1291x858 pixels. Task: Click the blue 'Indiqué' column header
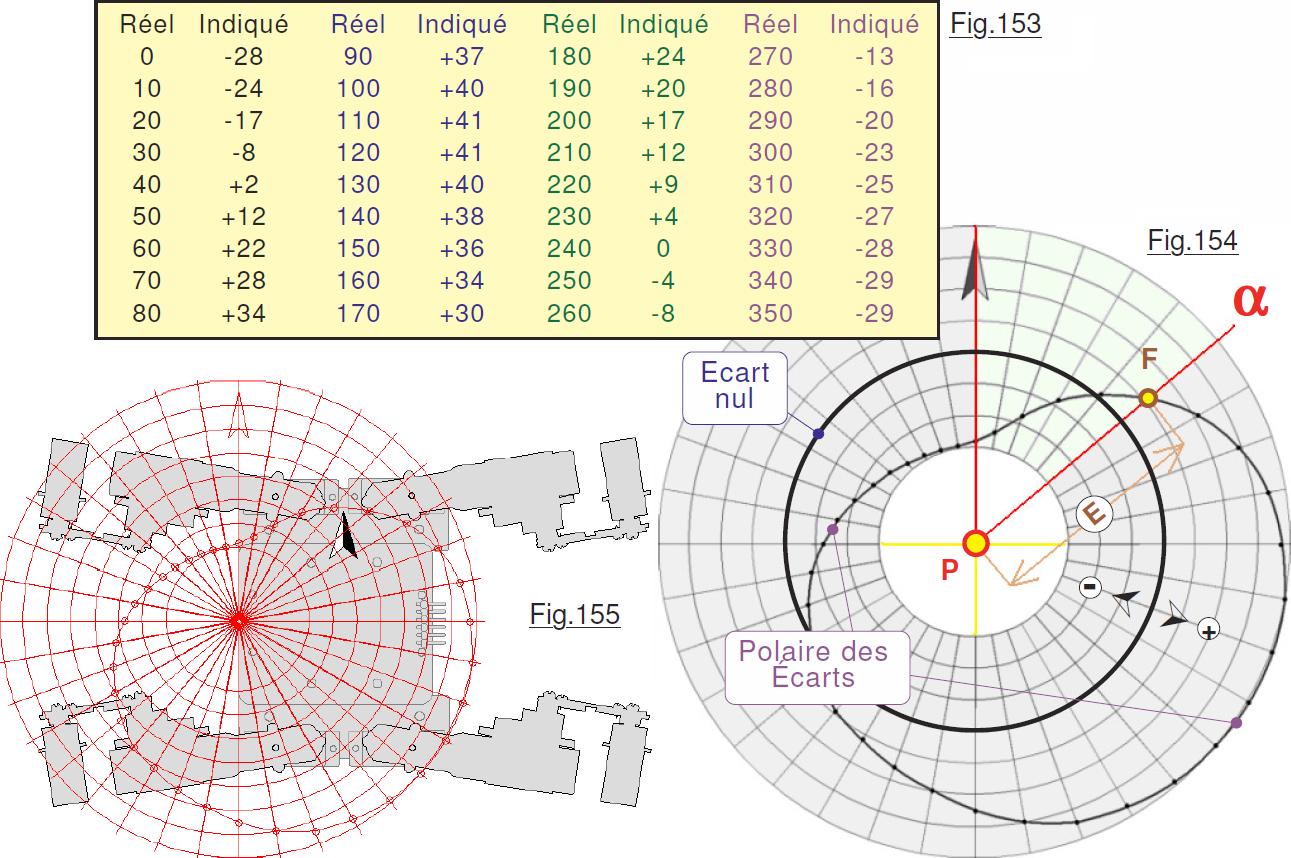pyautogui.click(x=462, y=25)
